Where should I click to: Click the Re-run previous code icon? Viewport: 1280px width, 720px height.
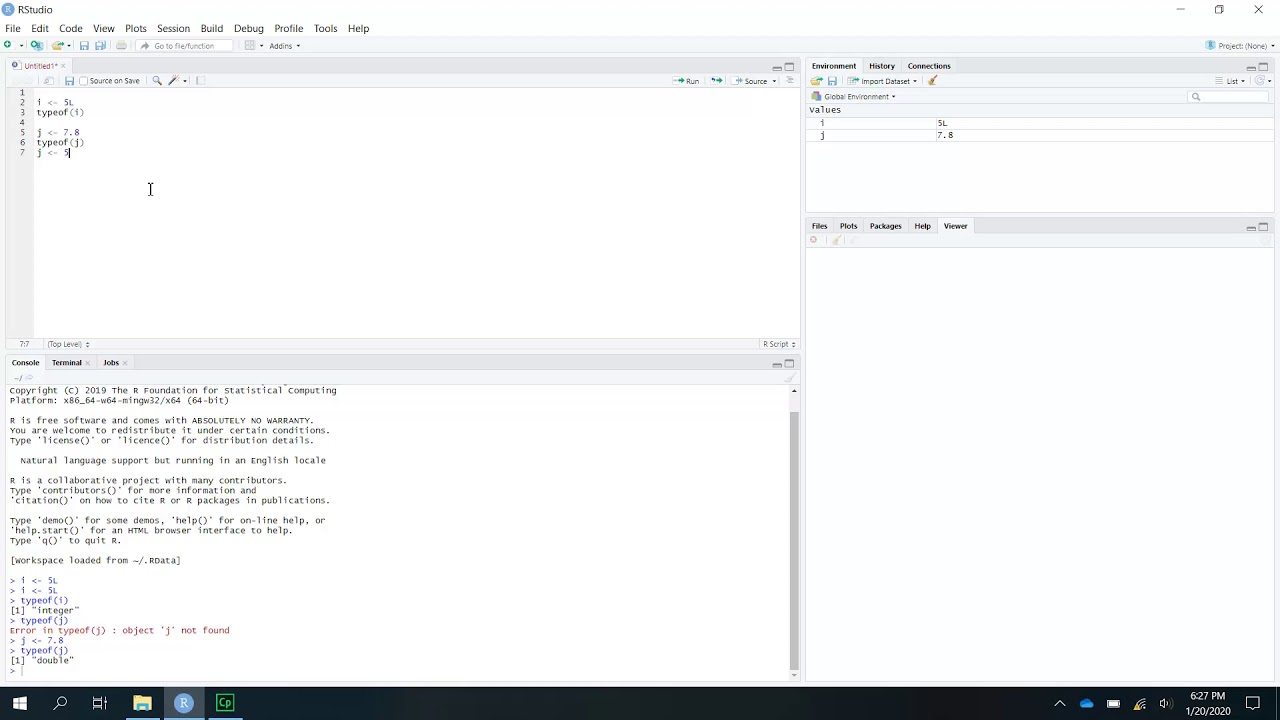coord(716,81)
